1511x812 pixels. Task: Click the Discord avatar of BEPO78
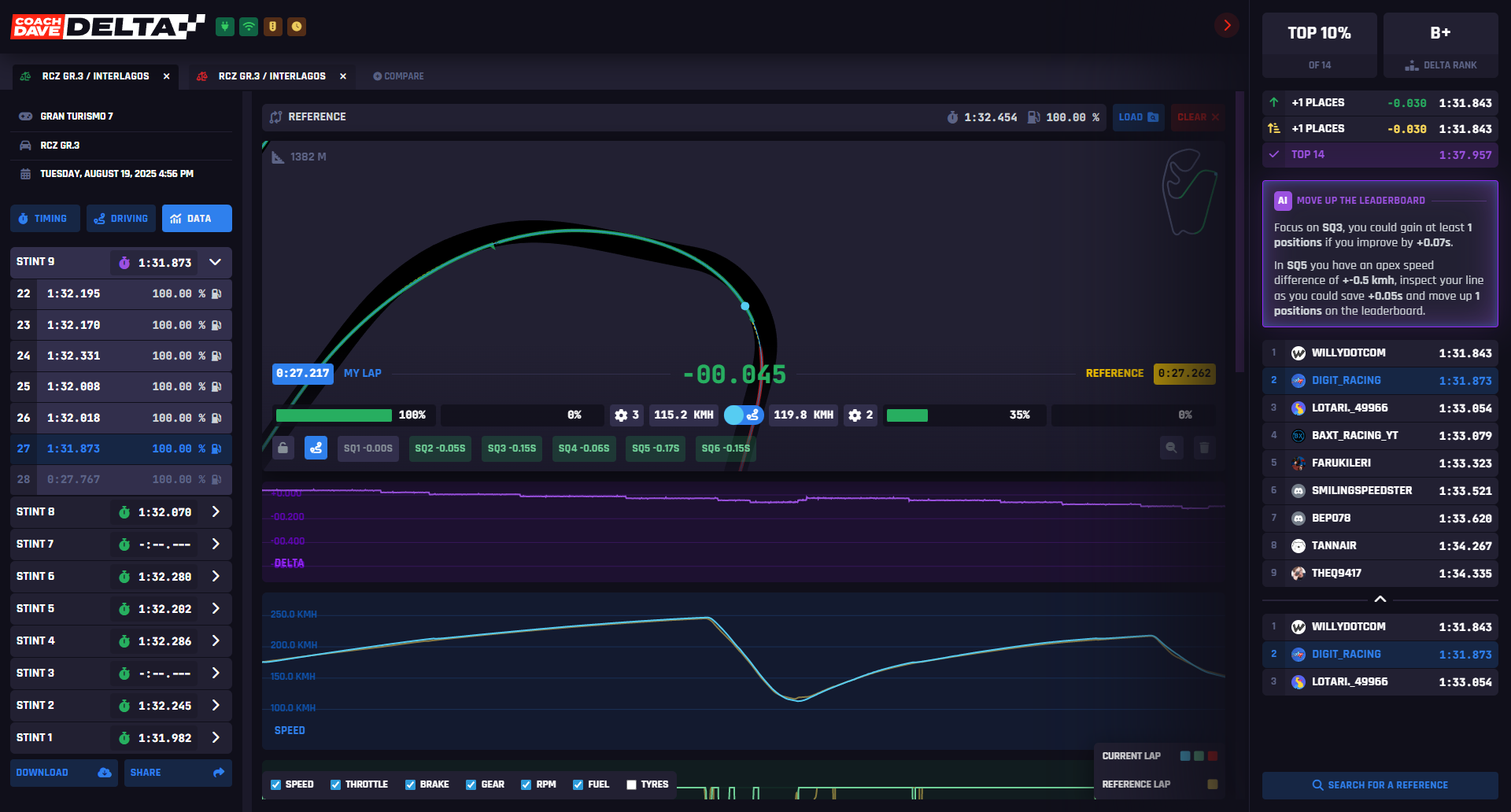point(1299,518)
